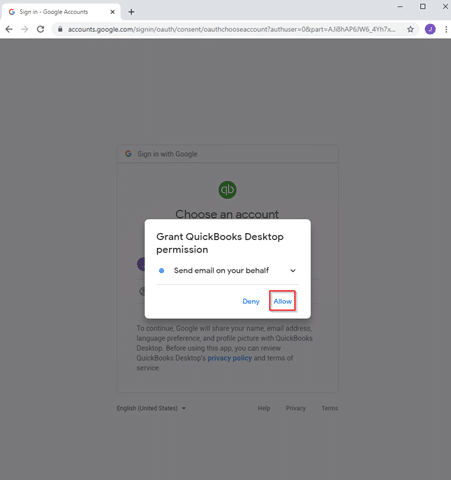The width and height of the screenshot is (451, 480).
Task: Expand the Send email on your behalf details
Action: pos(293,270)
